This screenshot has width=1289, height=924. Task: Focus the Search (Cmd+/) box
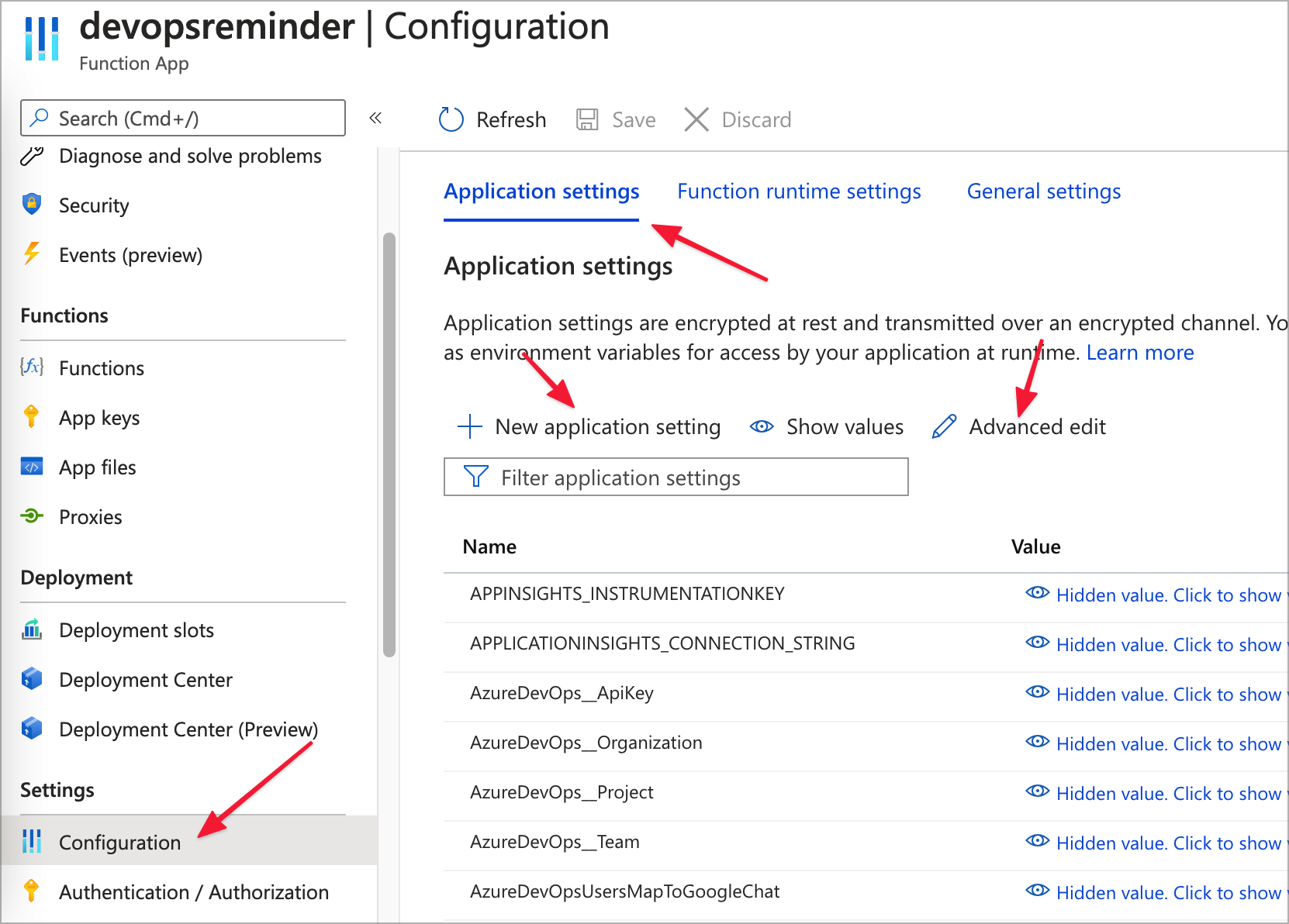click(183, 118)
